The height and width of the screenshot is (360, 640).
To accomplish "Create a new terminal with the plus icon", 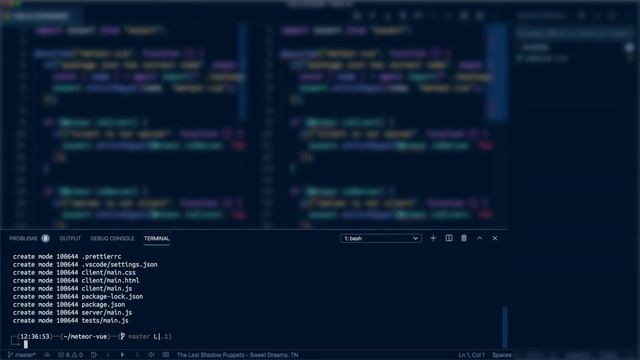I will coord(433,238).
